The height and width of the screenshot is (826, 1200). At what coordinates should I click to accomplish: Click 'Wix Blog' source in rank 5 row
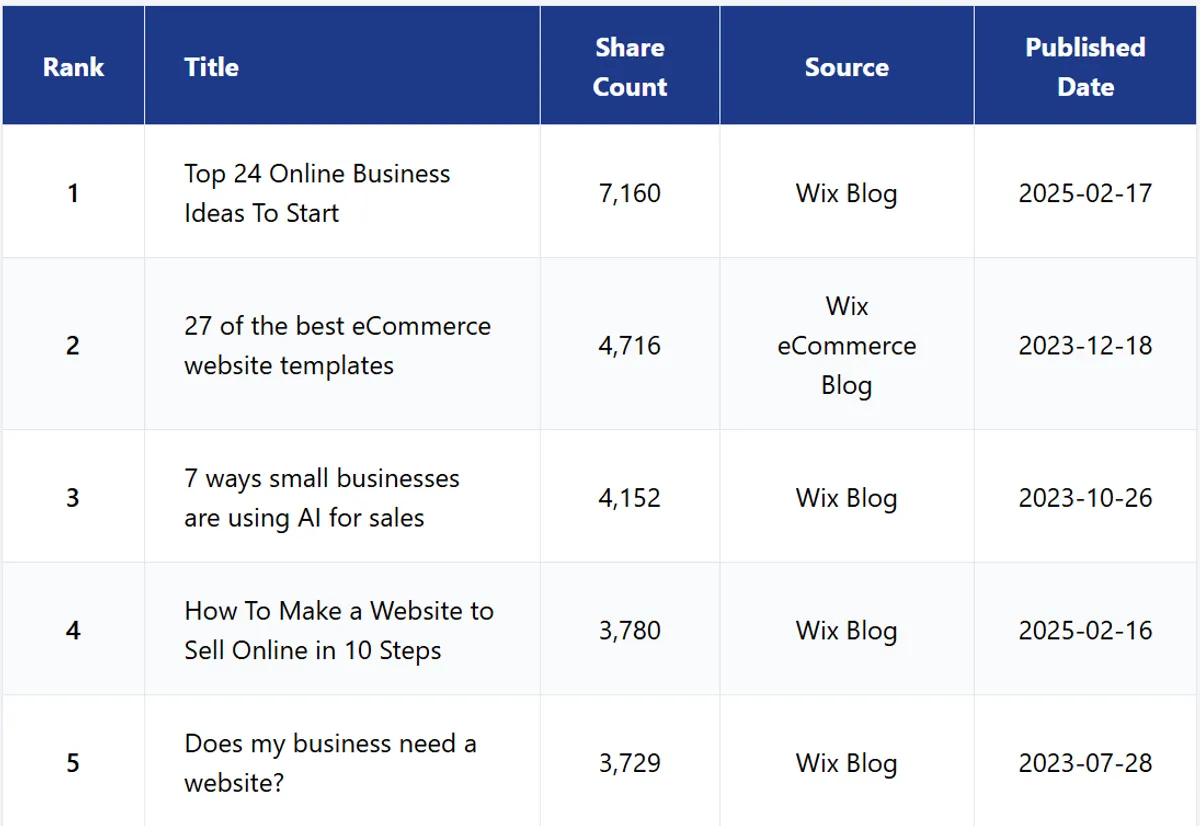click(846, 764)
